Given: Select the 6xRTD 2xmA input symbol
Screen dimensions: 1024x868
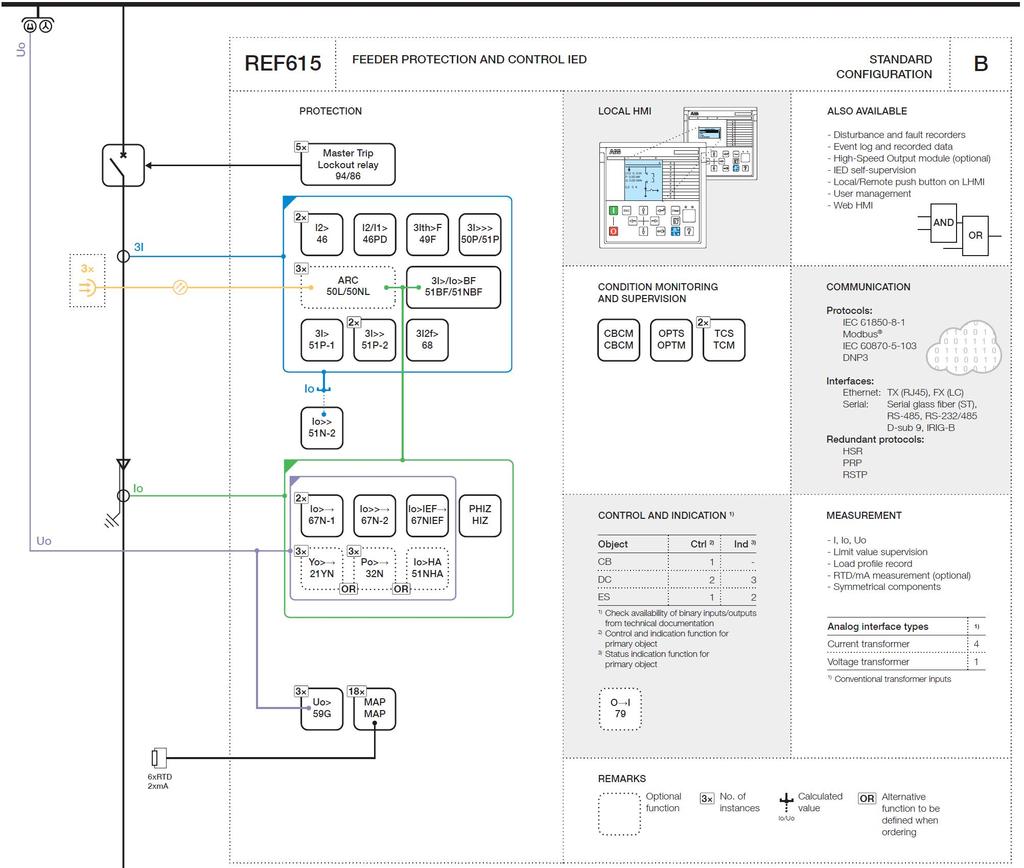Looking at the screenshot, I should 159,758.
